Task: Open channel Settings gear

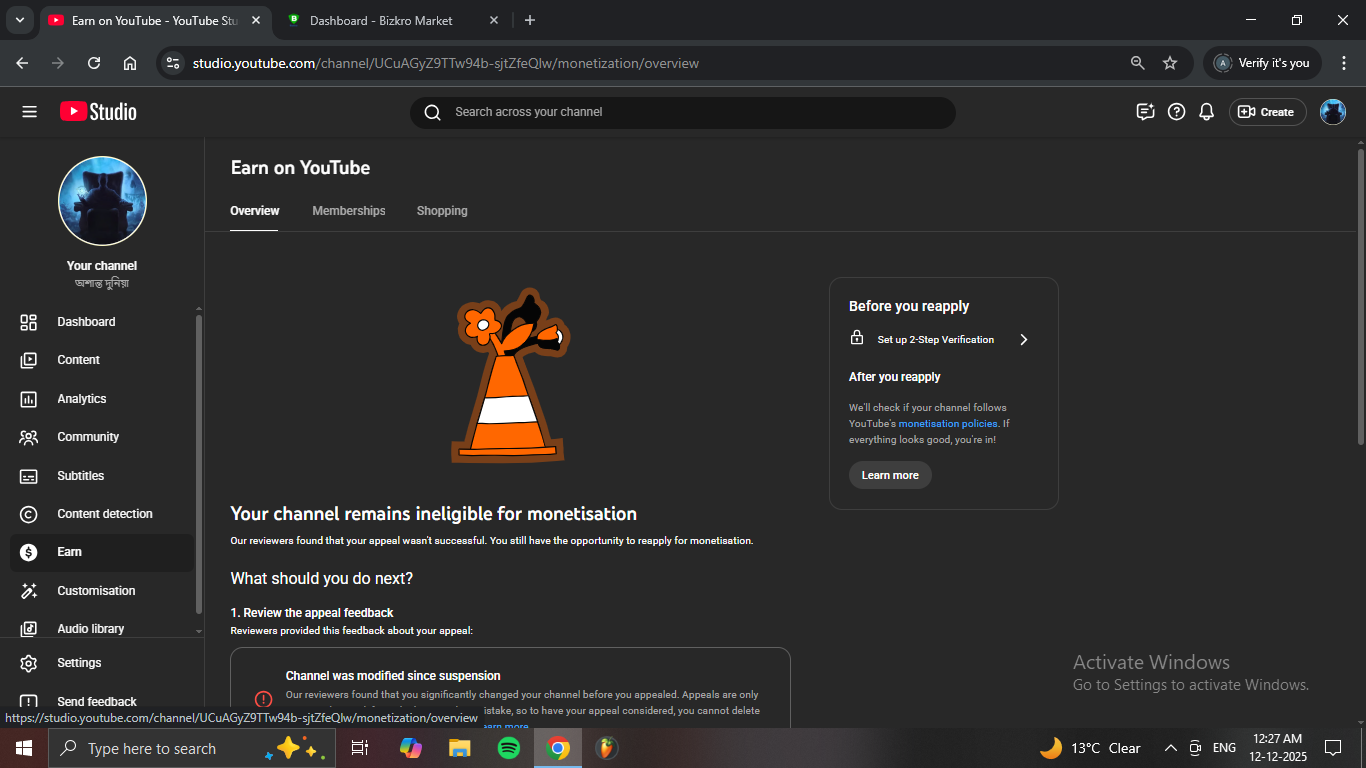Action: [79, 663]
